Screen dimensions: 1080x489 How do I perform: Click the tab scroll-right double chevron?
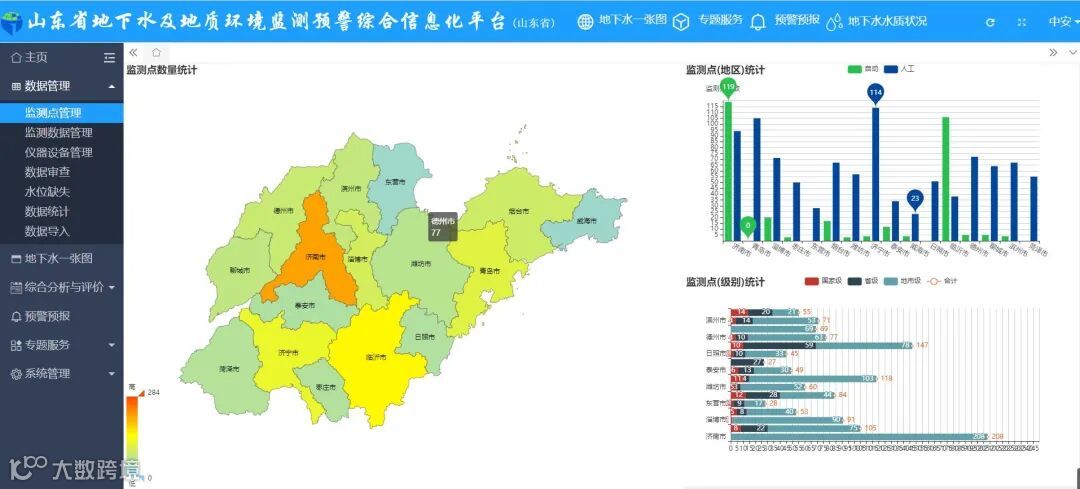(1054, 52)
